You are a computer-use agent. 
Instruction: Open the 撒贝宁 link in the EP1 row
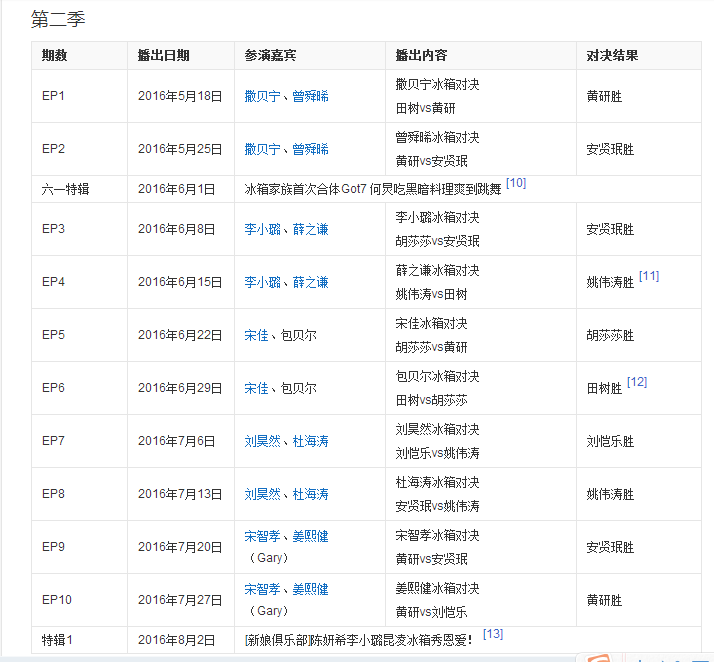click(x=262, y=96)
